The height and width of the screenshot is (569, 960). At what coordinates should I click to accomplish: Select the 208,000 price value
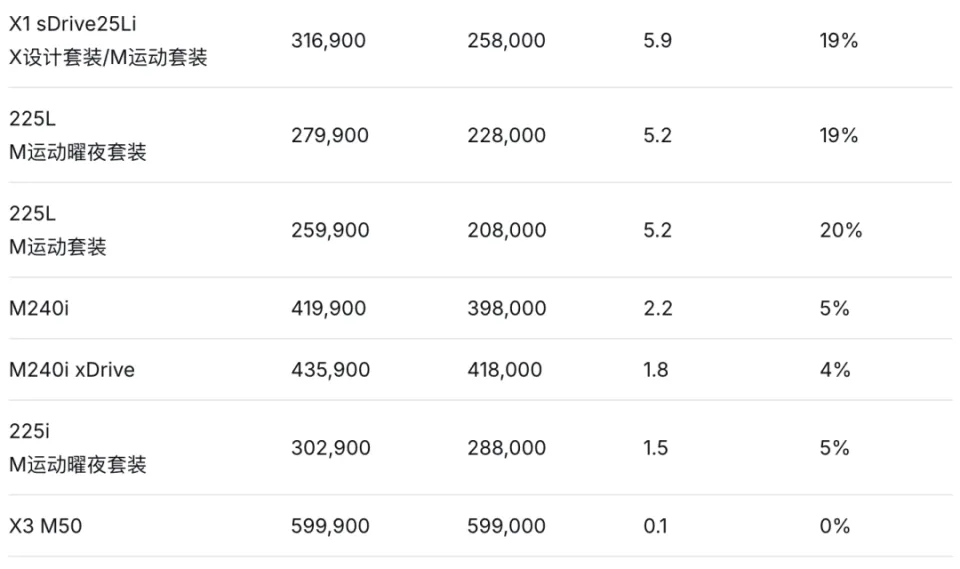coord(506,230)
